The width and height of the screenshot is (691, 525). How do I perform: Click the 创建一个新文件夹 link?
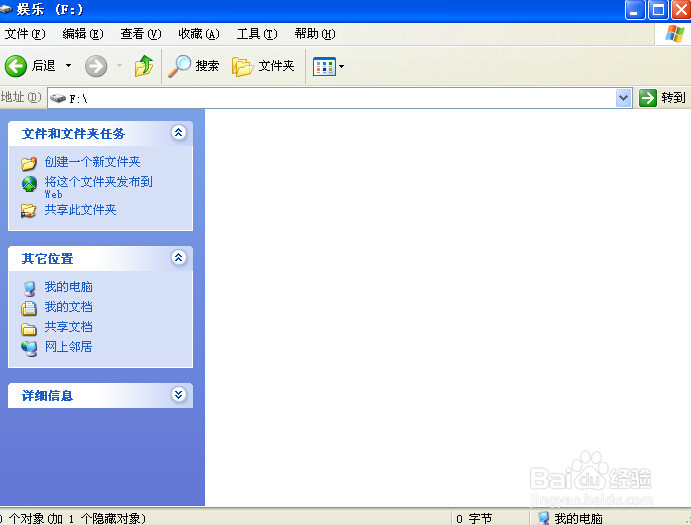tap(93, 162)
